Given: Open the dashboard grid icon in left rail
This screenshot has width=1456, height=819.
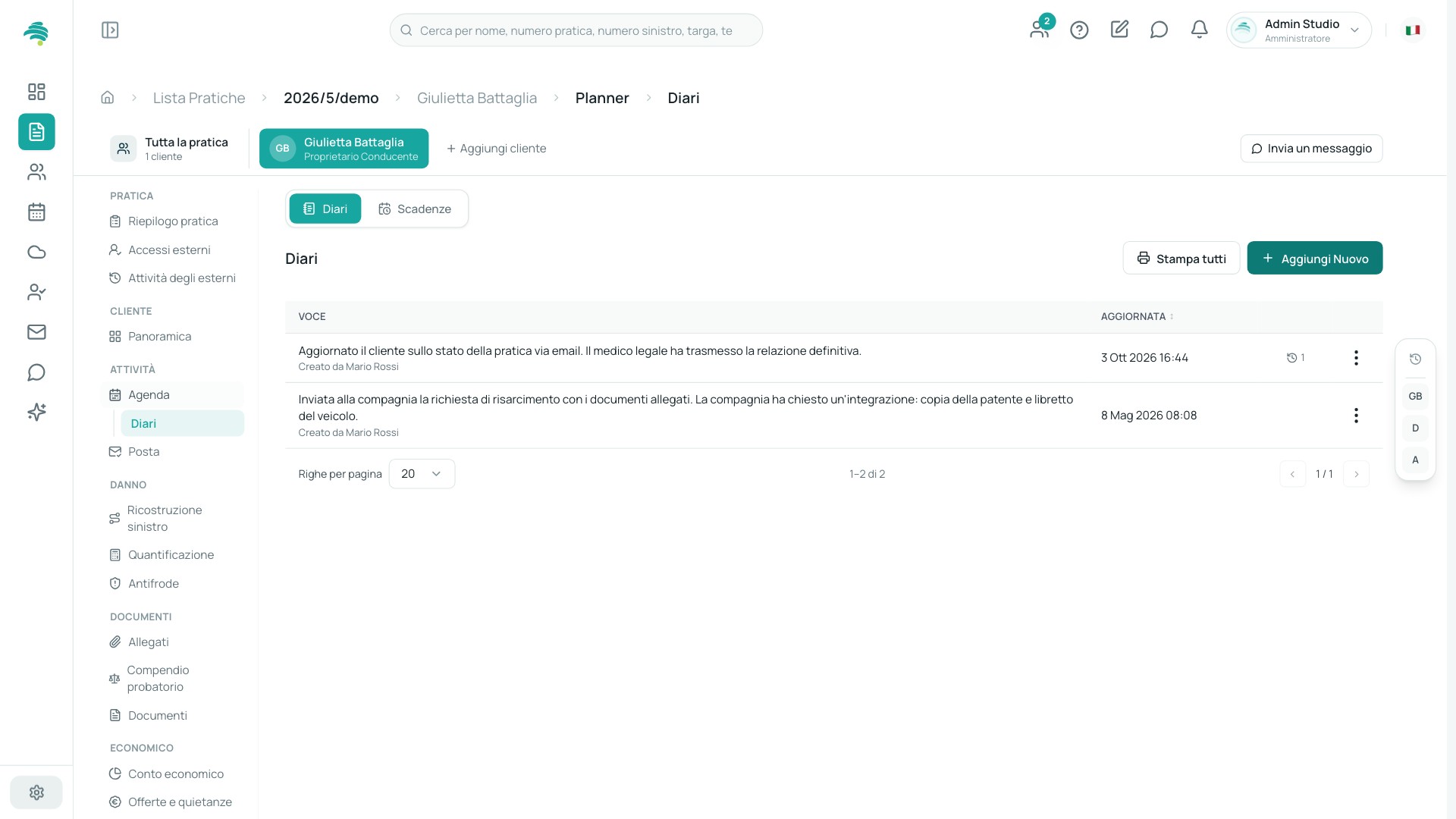Looking at the screenshot, I should coord(36,92).
